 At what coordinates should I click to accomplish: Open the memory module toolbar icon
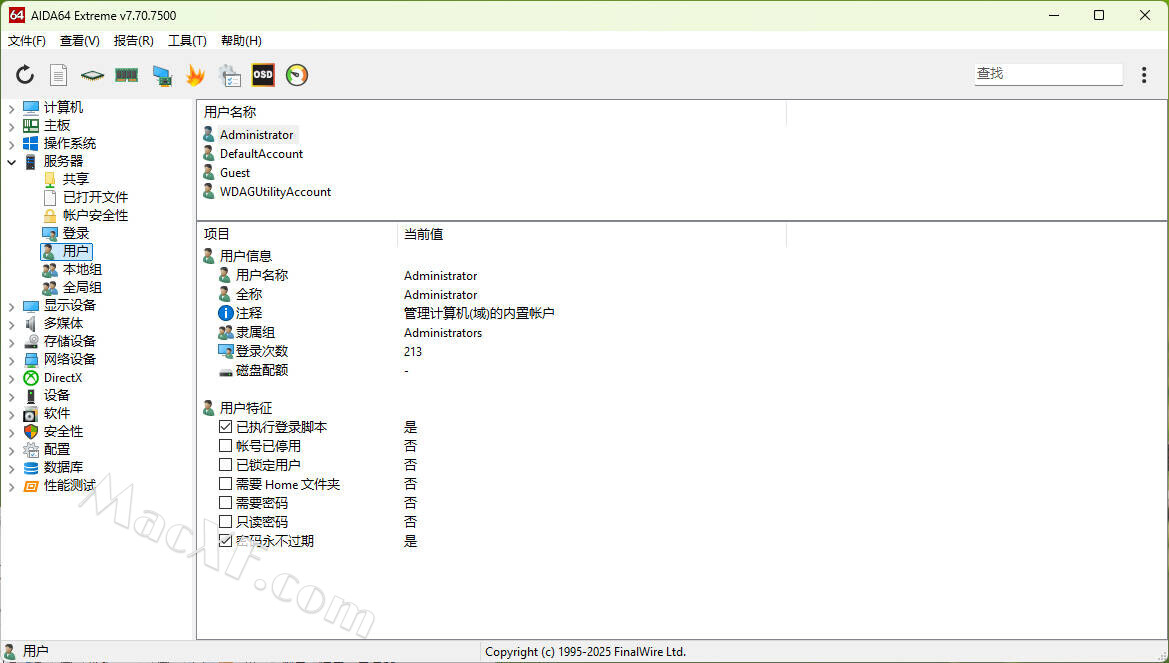[127, 75]
